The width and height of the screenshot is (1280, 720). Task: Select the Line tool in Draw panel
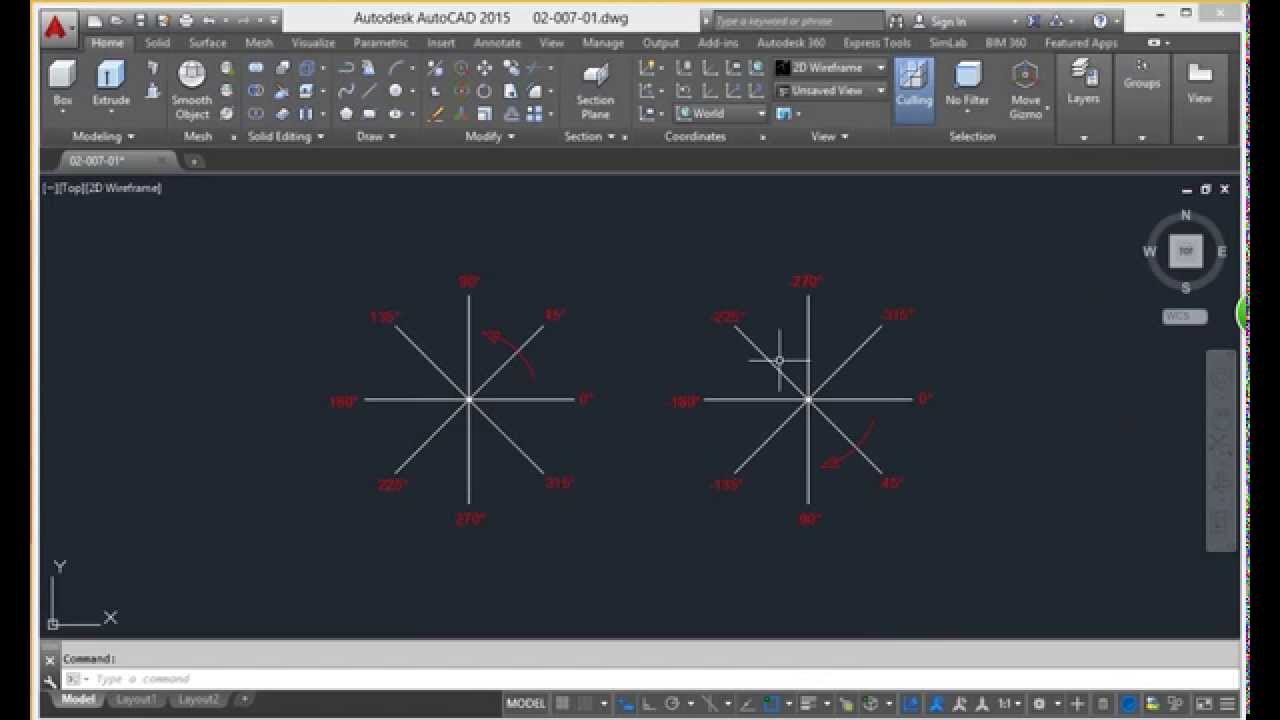(x=371, y=90)
